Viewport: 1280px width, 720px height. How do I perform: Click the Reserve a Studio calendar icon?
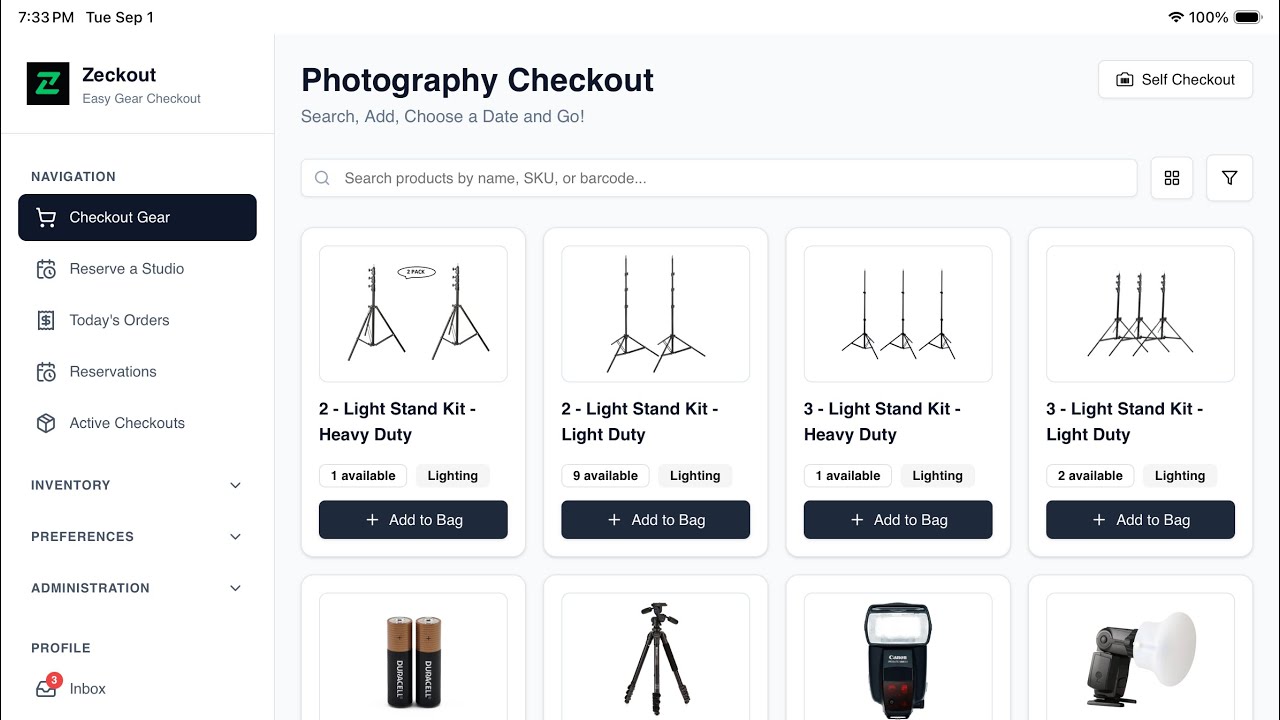coord(46,269)
